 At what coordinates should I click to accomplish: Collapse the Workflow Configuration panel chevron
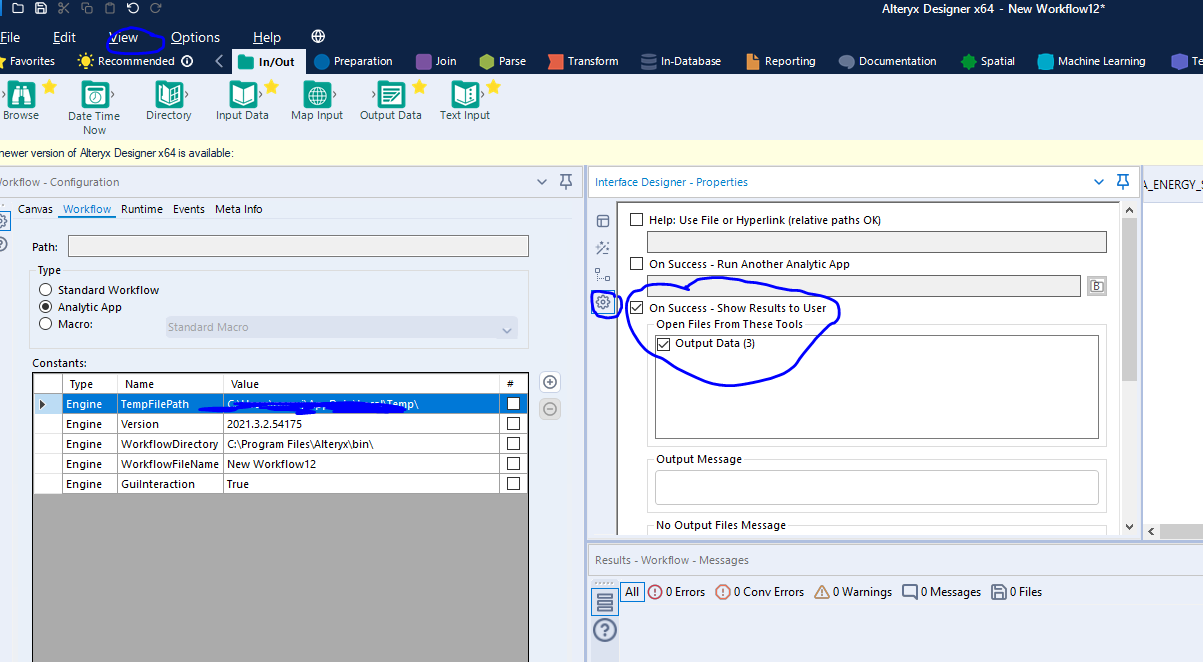point(542,181)
